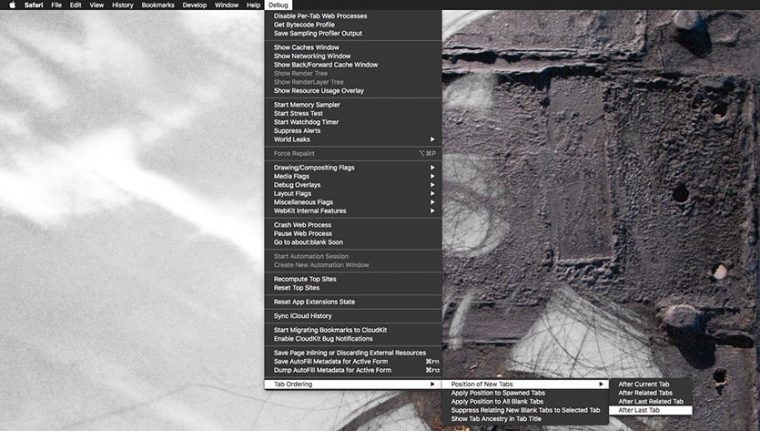Expand the Layout Flags submenu
Screen dimensions: 760x431
coord(353,194)
